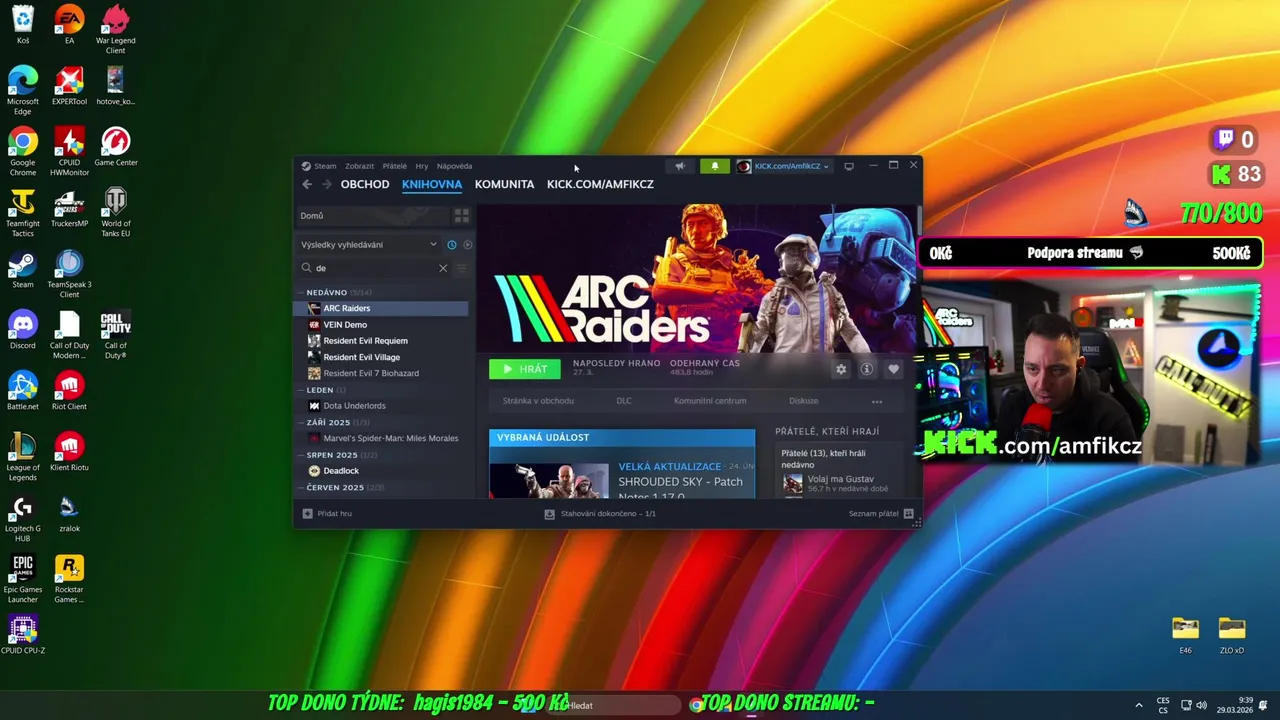
Task: Add ARC Raiders to favorites heart
Action: (x=893, y=369)
